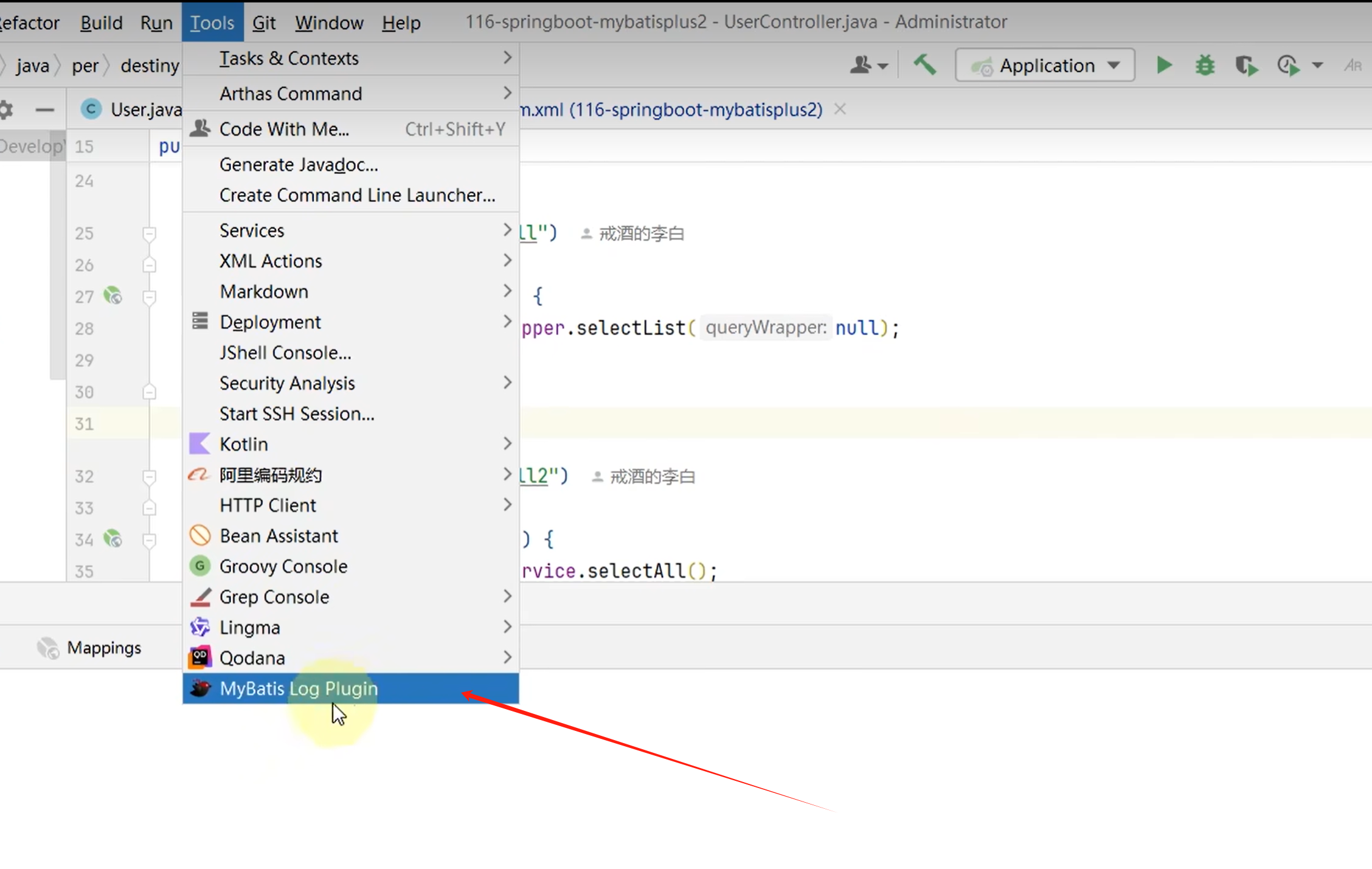Screen dimensions: 1372x869
Task: Open the Application run configuration dropdown
Action: tap(1045, 65)
